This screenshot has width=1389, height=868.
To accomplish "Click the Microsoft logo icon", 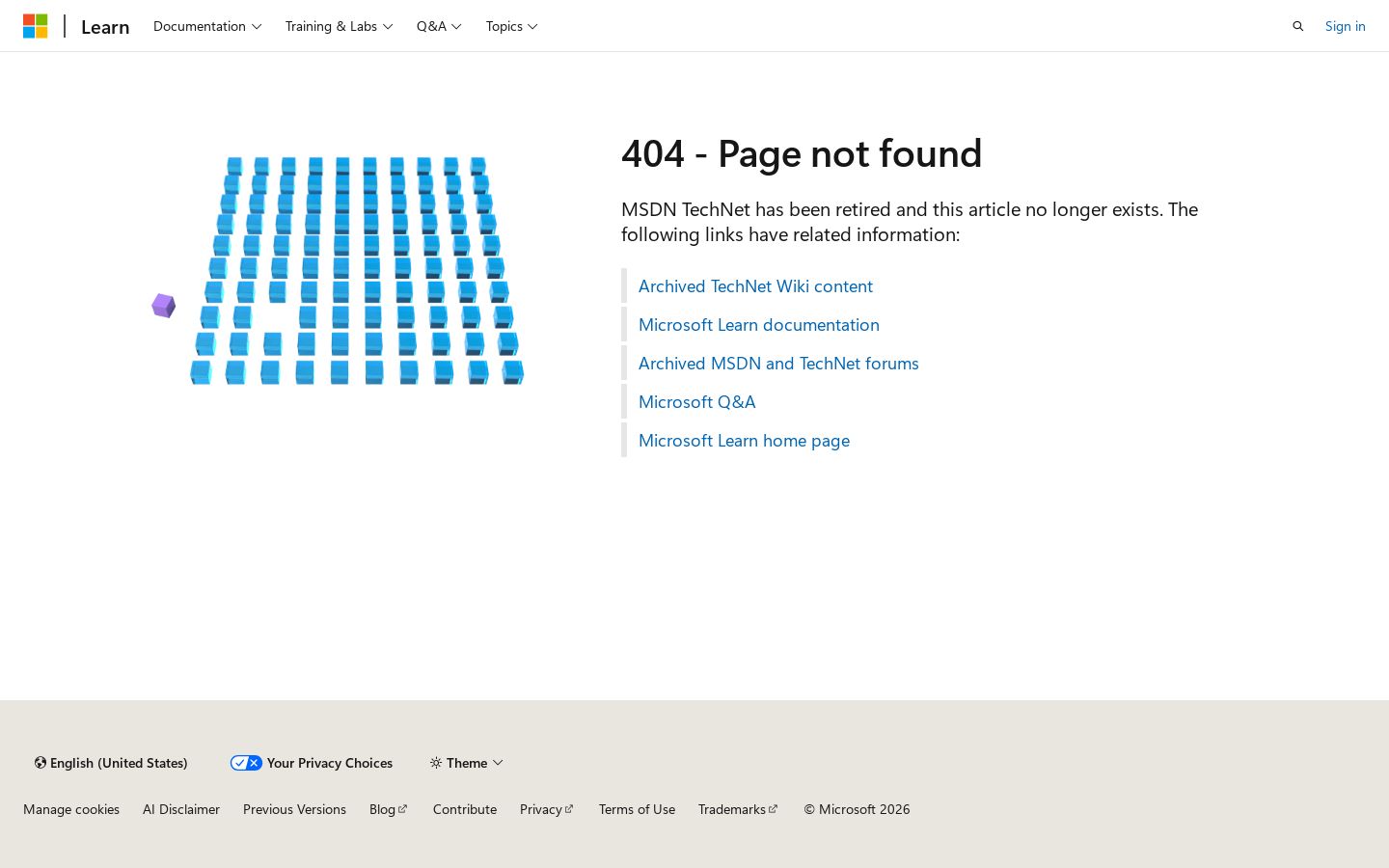I will coord(36,26).
